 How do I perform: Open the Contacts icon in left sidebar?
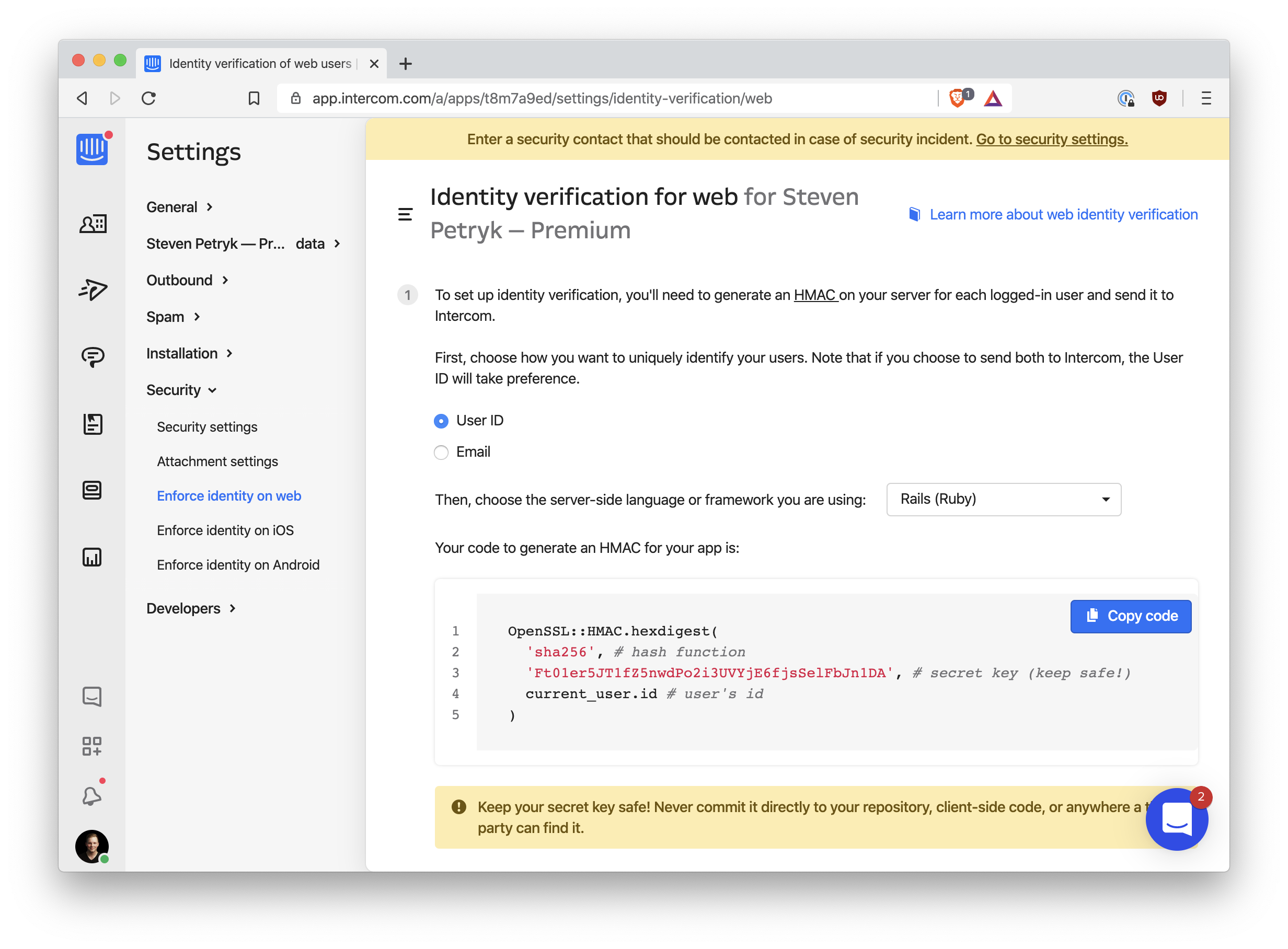[92, 224]
